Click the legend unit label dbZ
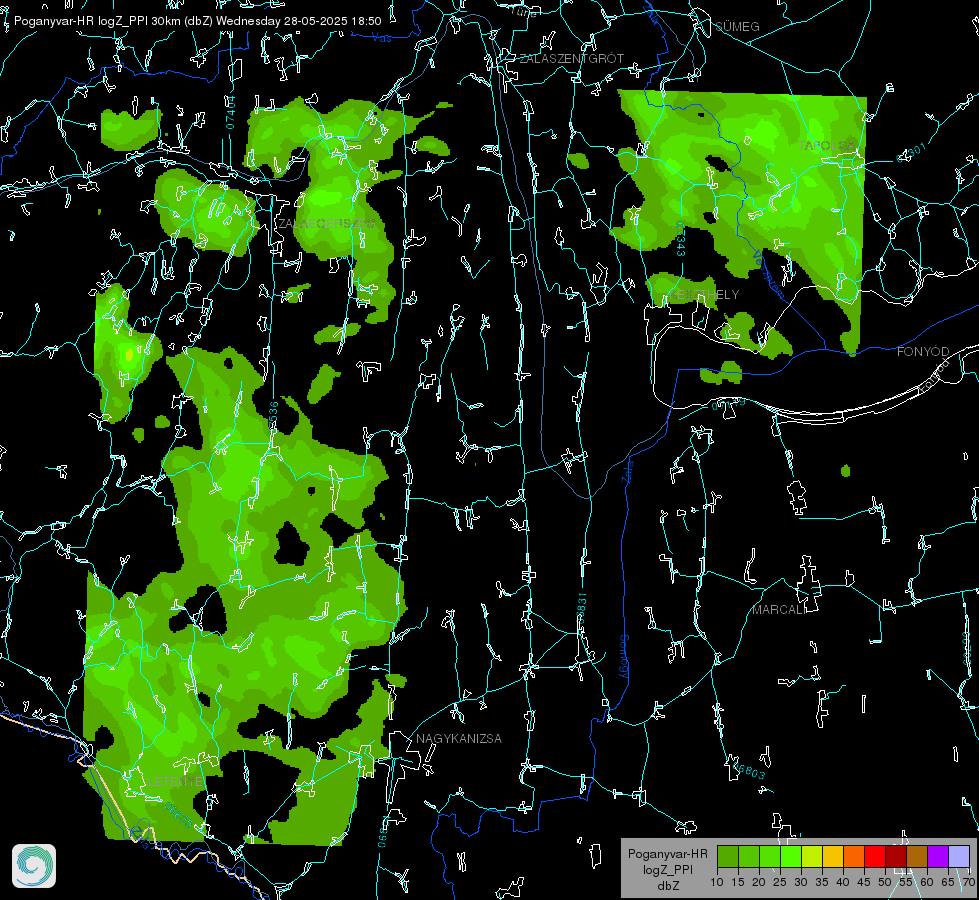The width and height of the screenshot is (979, 900). point(667,886)
